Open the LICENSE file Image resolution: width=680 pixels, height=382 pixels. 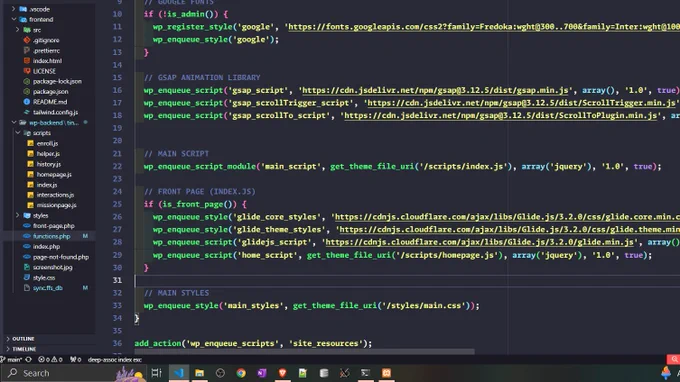click(x=44, y=71)
